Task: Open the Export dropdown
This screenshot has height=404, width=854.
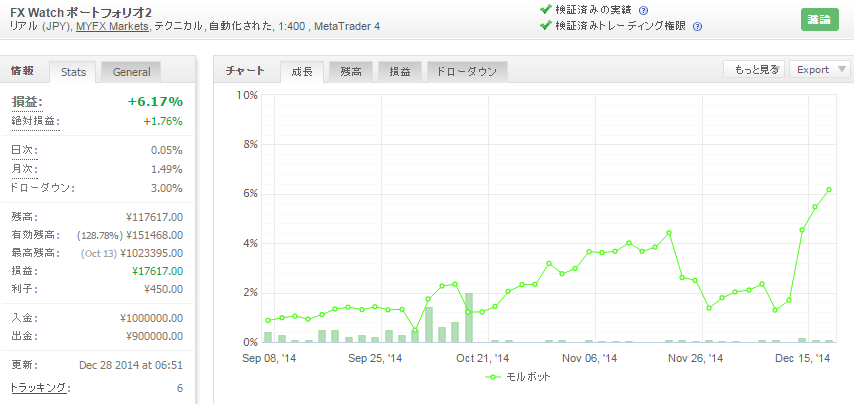Action: pyautogui.click(x=819, y=70)
